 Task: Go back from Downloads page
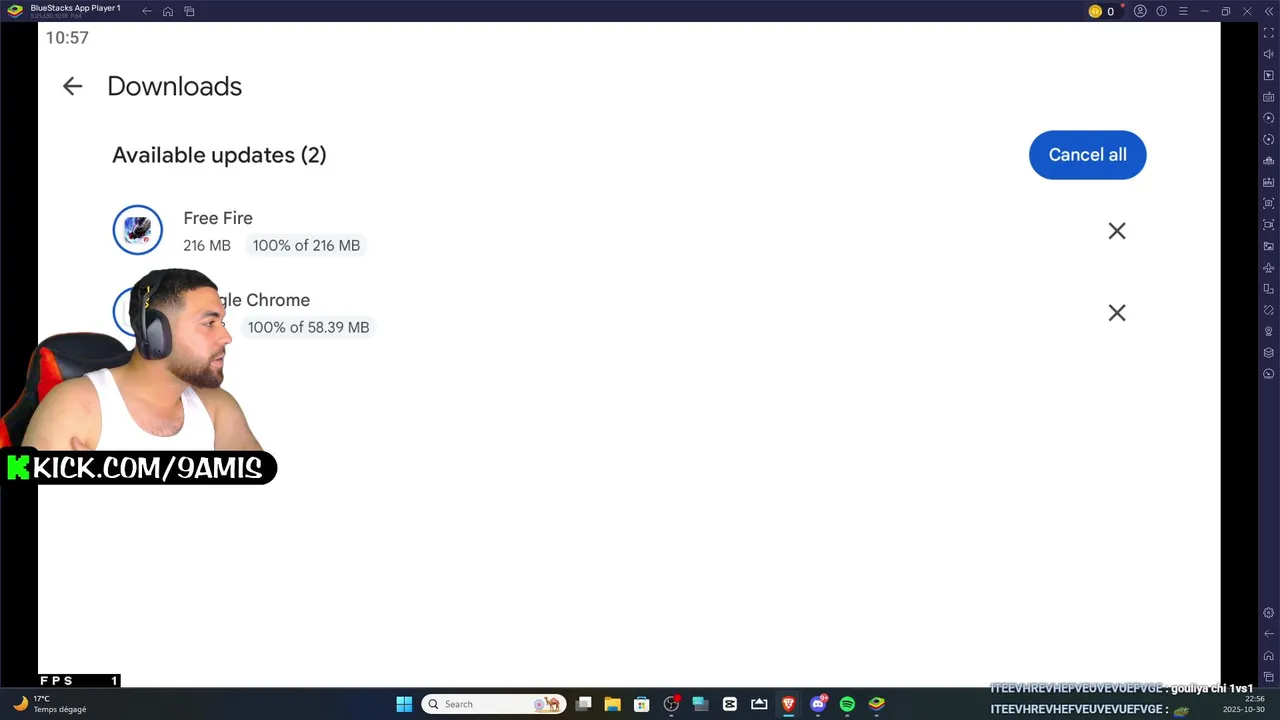click(72, 86)
